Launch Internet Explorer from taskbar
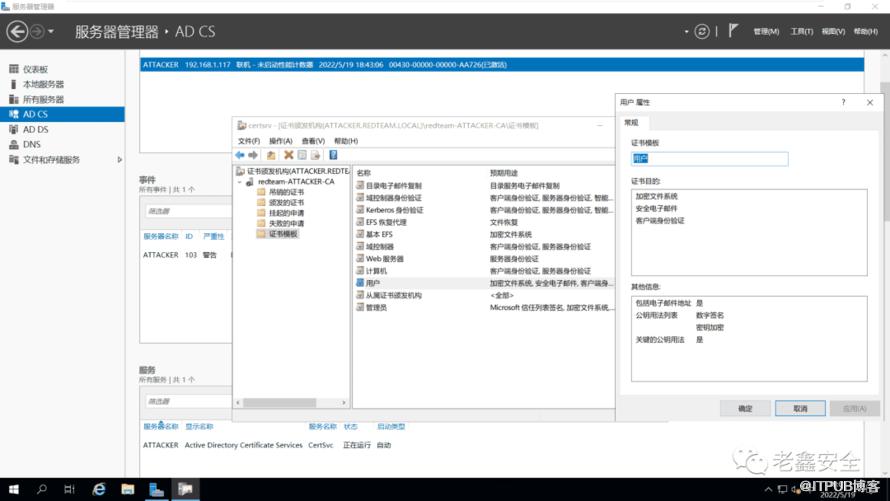890x501 pixels. [99, 489]
